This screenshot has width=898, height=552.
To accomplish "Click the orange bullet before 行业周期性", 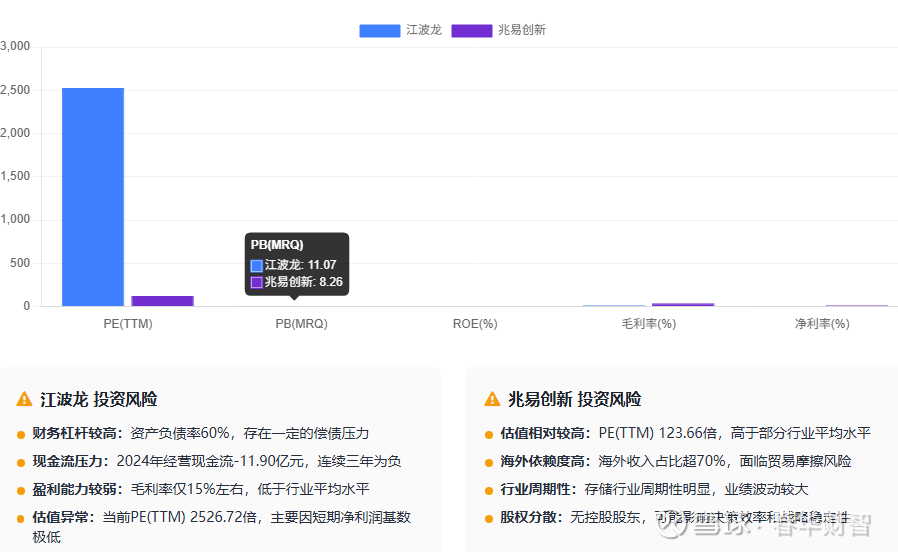I will pyautogui.click(x=488, y=490).
